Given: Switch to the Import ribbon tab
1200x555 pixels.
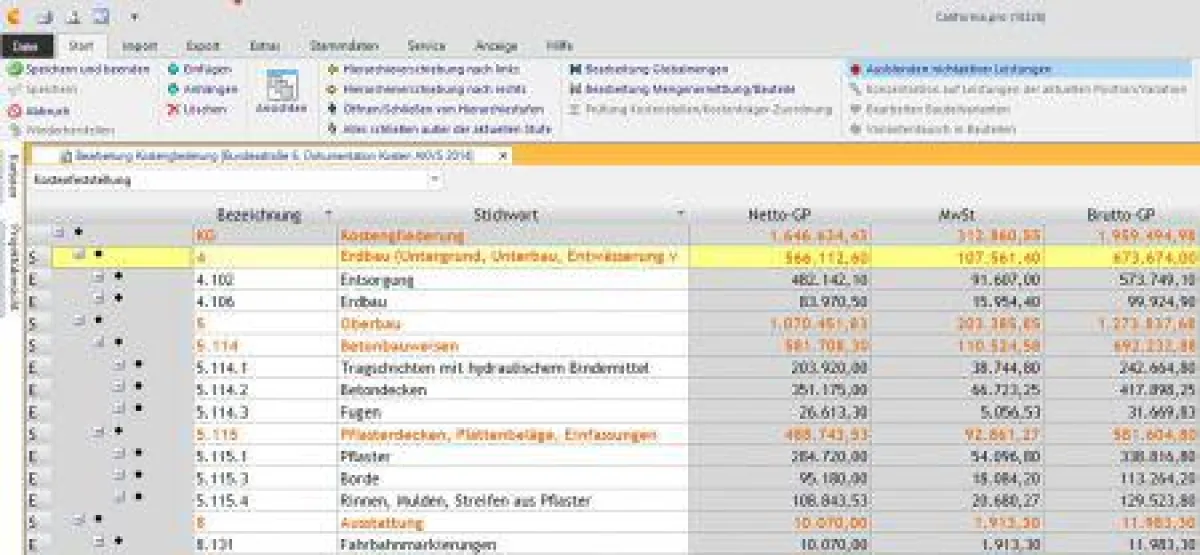Looking at the screenshot, I should [x=139, y=46].
